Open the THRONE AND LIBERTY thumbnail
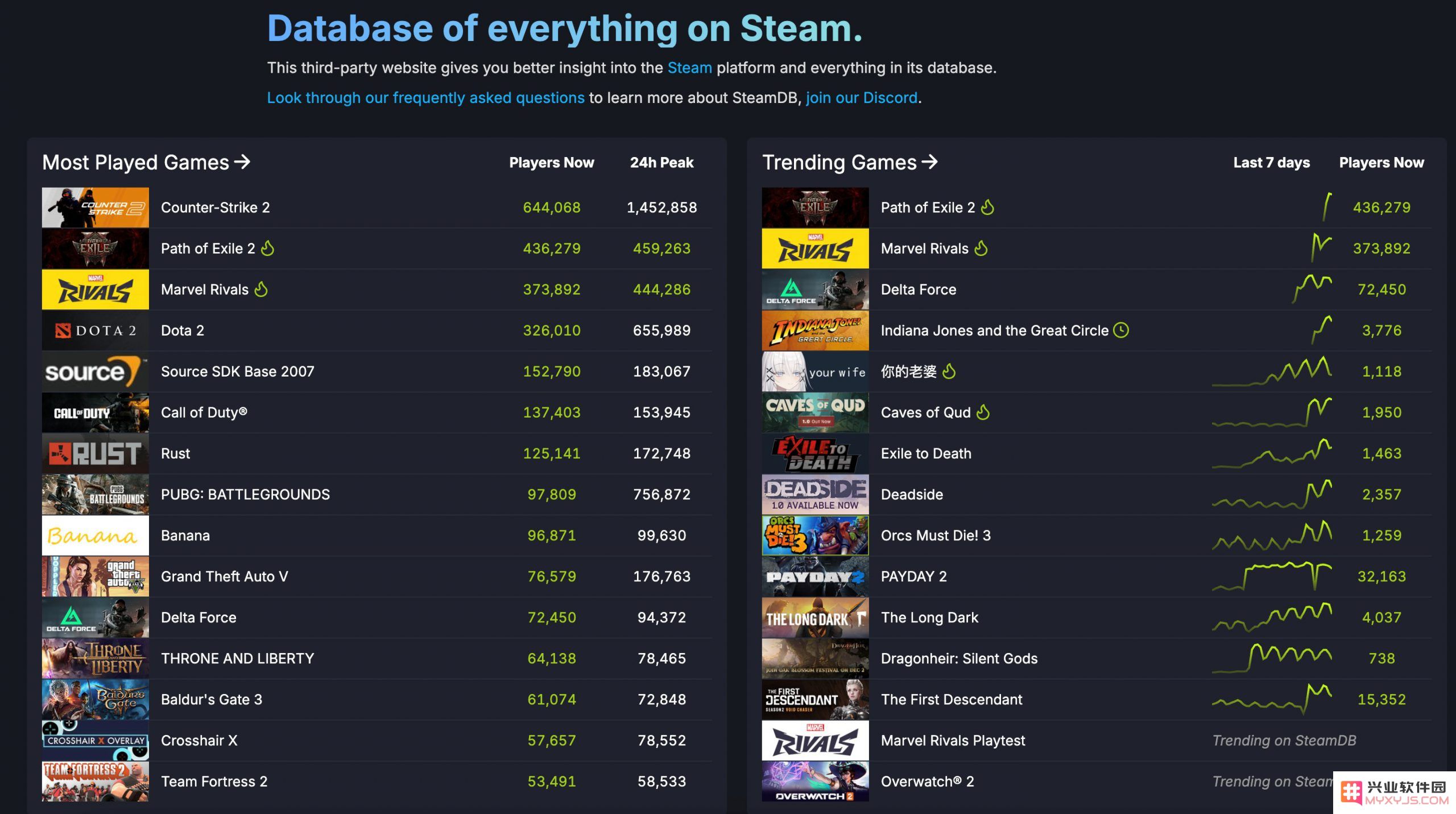Screen dimensions: 1456x814 click(96, 658)
